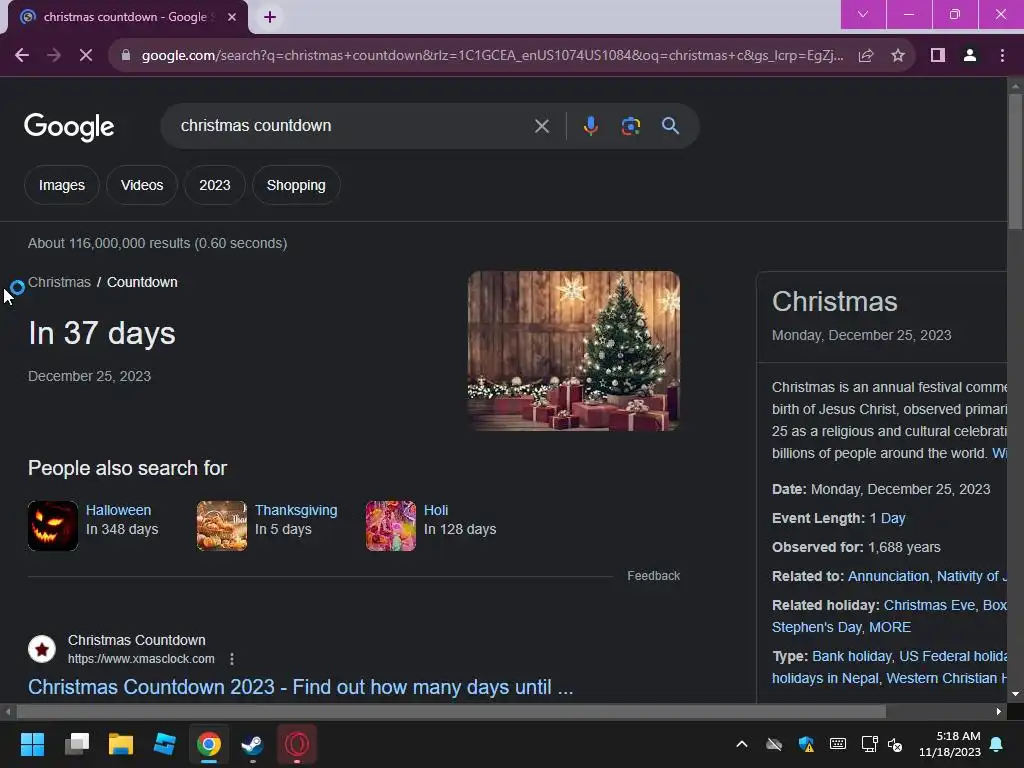Filter results by Shopping
This screenshot has width=1024, height=768.
click(x=296, y=185)
